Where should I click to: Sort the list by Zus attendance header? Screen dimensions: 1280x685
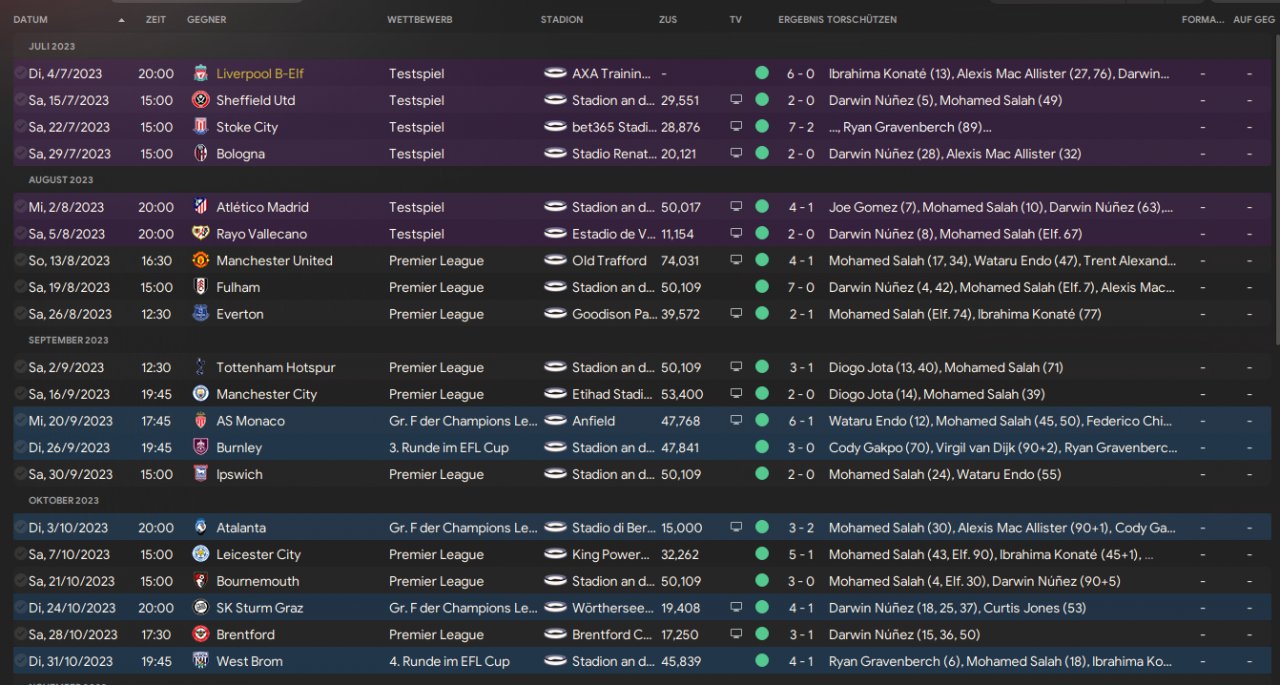[x=668, y=20]
